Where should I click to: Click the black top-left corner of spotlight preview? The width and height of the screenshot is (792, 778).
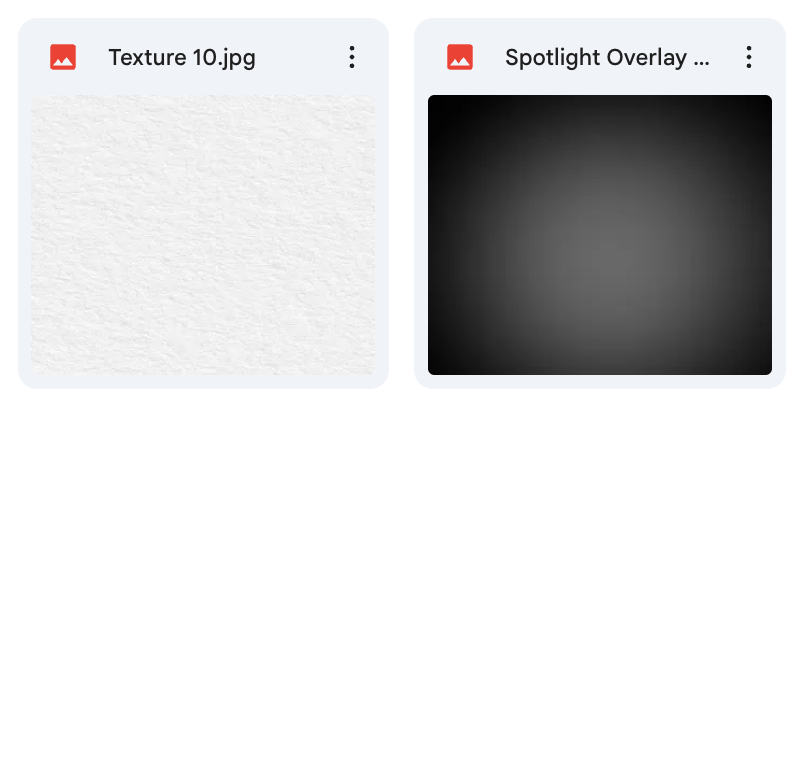click(437, 104)
